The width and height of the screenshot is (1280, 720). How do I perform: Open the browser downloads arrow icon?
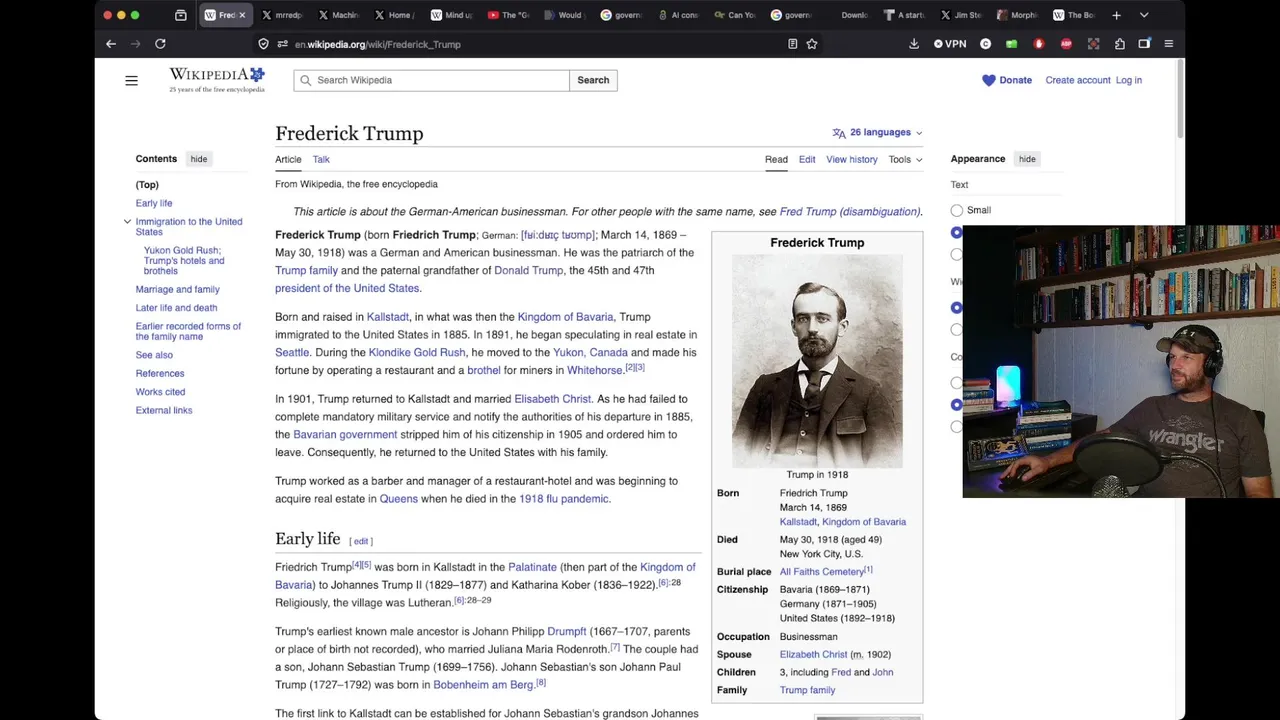pyautogui.click(x=914, y=44)
